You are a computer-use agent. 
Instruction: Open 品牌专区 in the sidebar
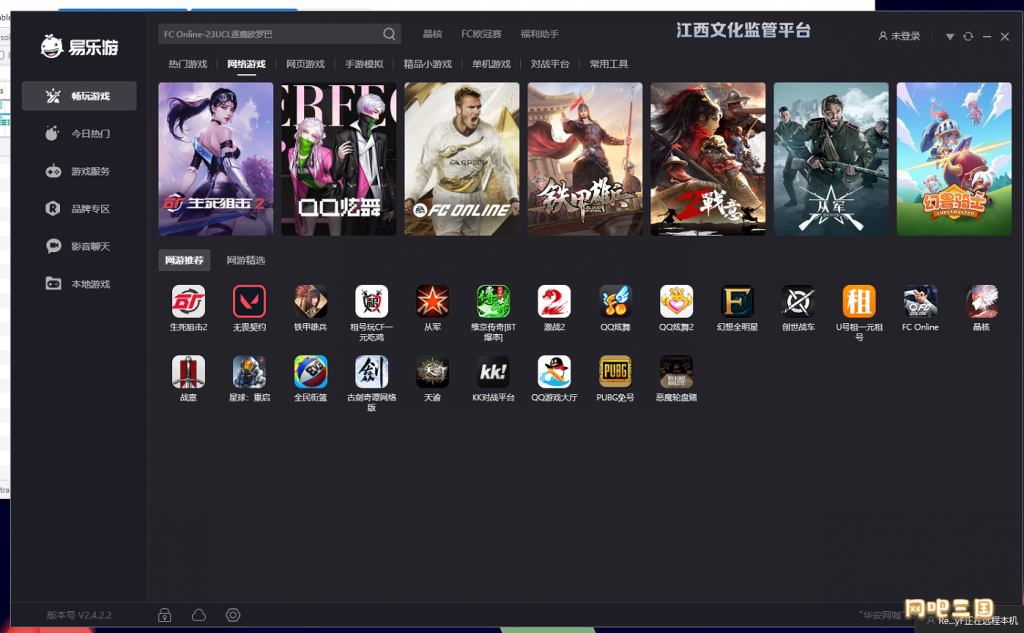click(x=79, y=208)
